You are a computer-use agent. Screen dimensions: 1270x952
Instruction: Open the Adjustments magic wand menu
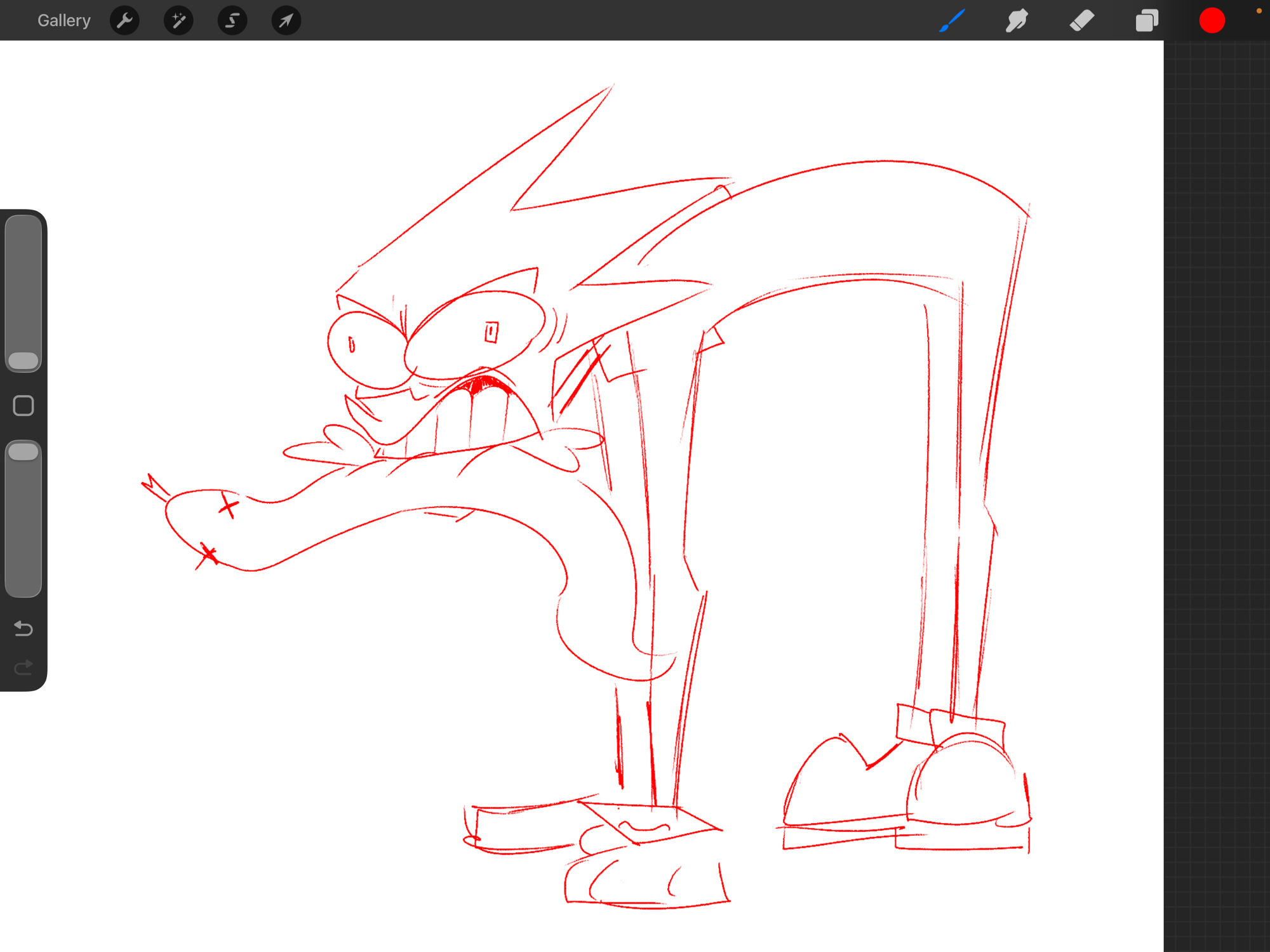[x=178, y=20]
